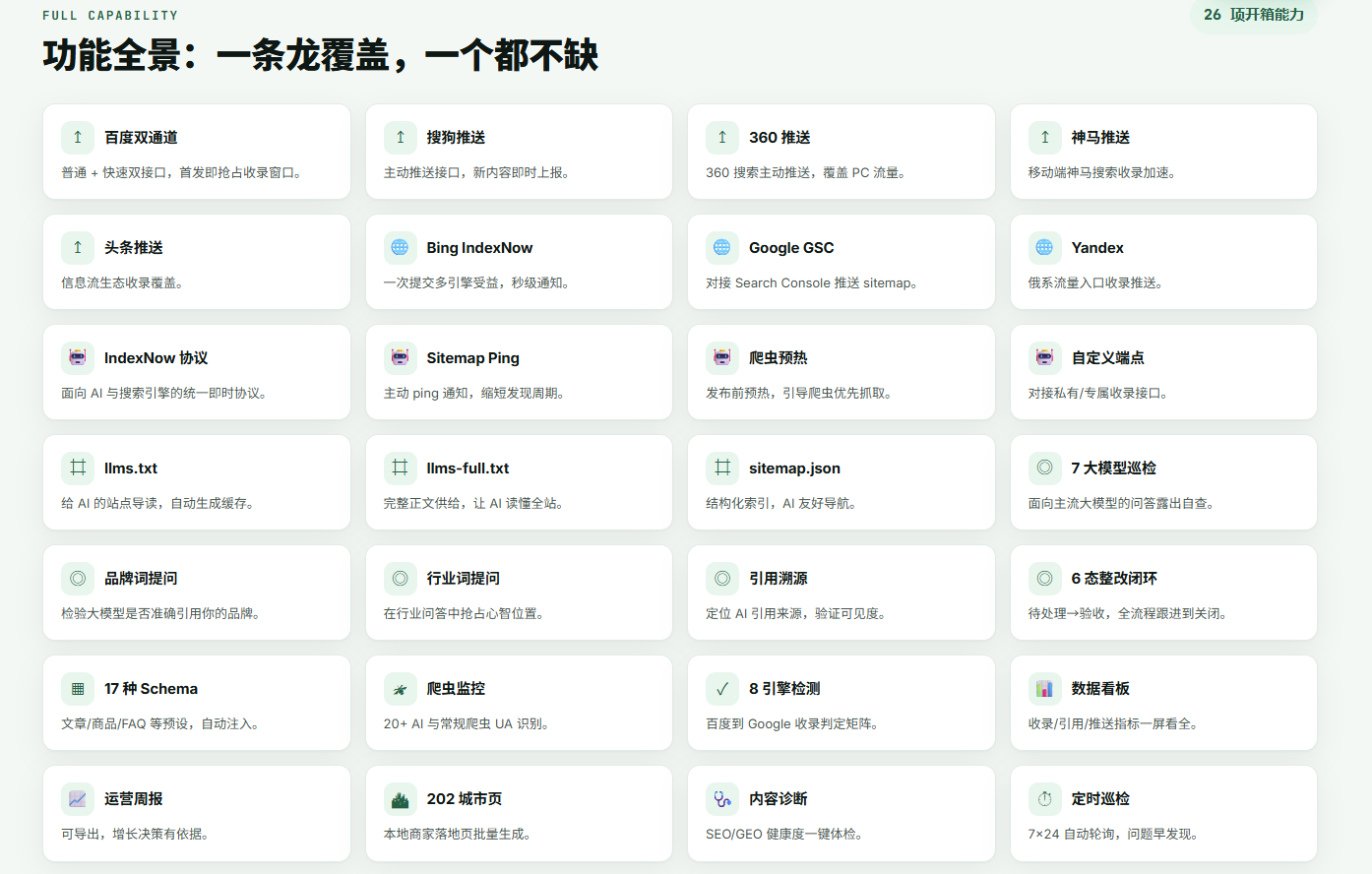1372x874 pixels.
Task: Click the text 7×24 自动轮询,问题早发现。
Action: (x=1116, y=834)
